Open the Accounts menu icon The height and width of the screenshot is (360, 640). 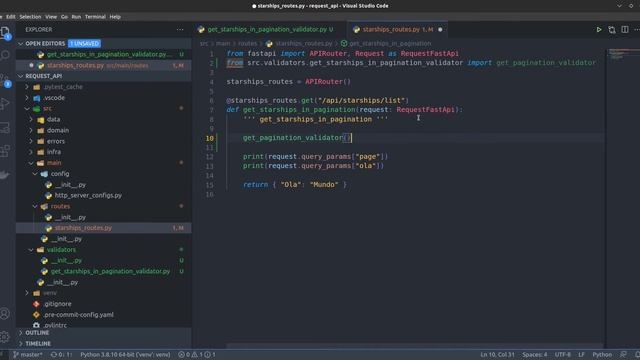[x=5, y=313]
